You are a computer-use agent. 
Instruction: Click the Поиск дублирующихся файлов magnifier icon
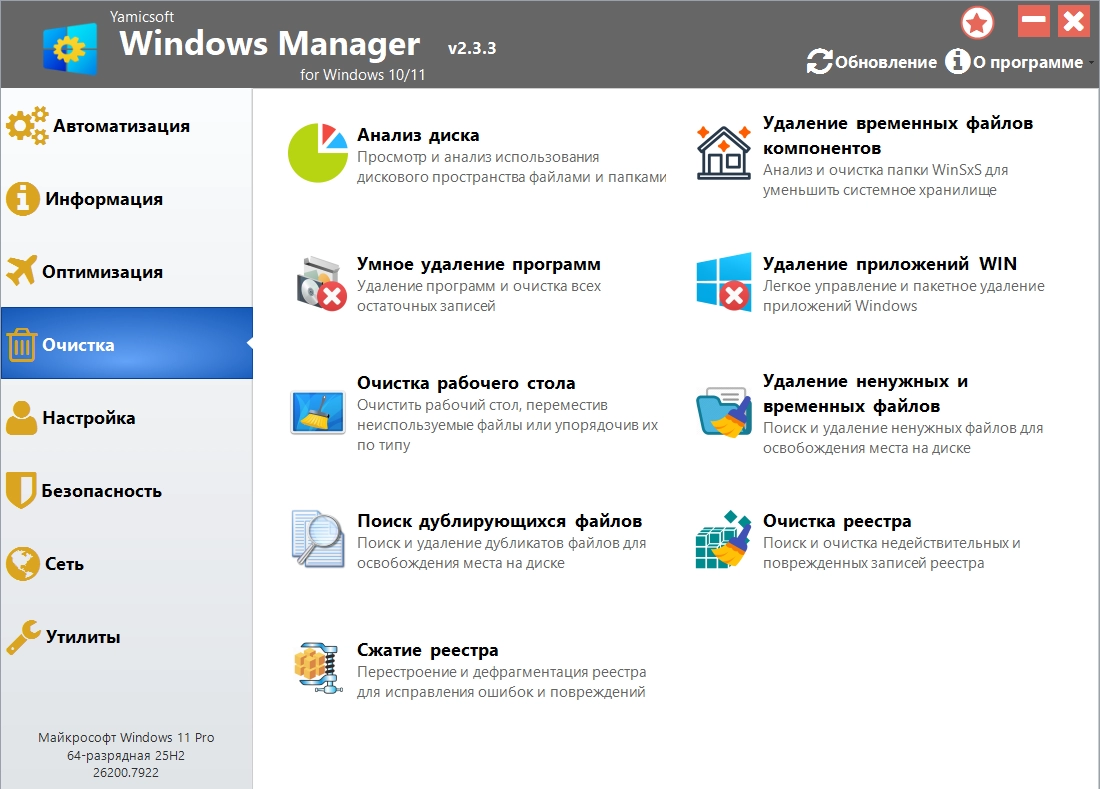(x=318, y=539)
